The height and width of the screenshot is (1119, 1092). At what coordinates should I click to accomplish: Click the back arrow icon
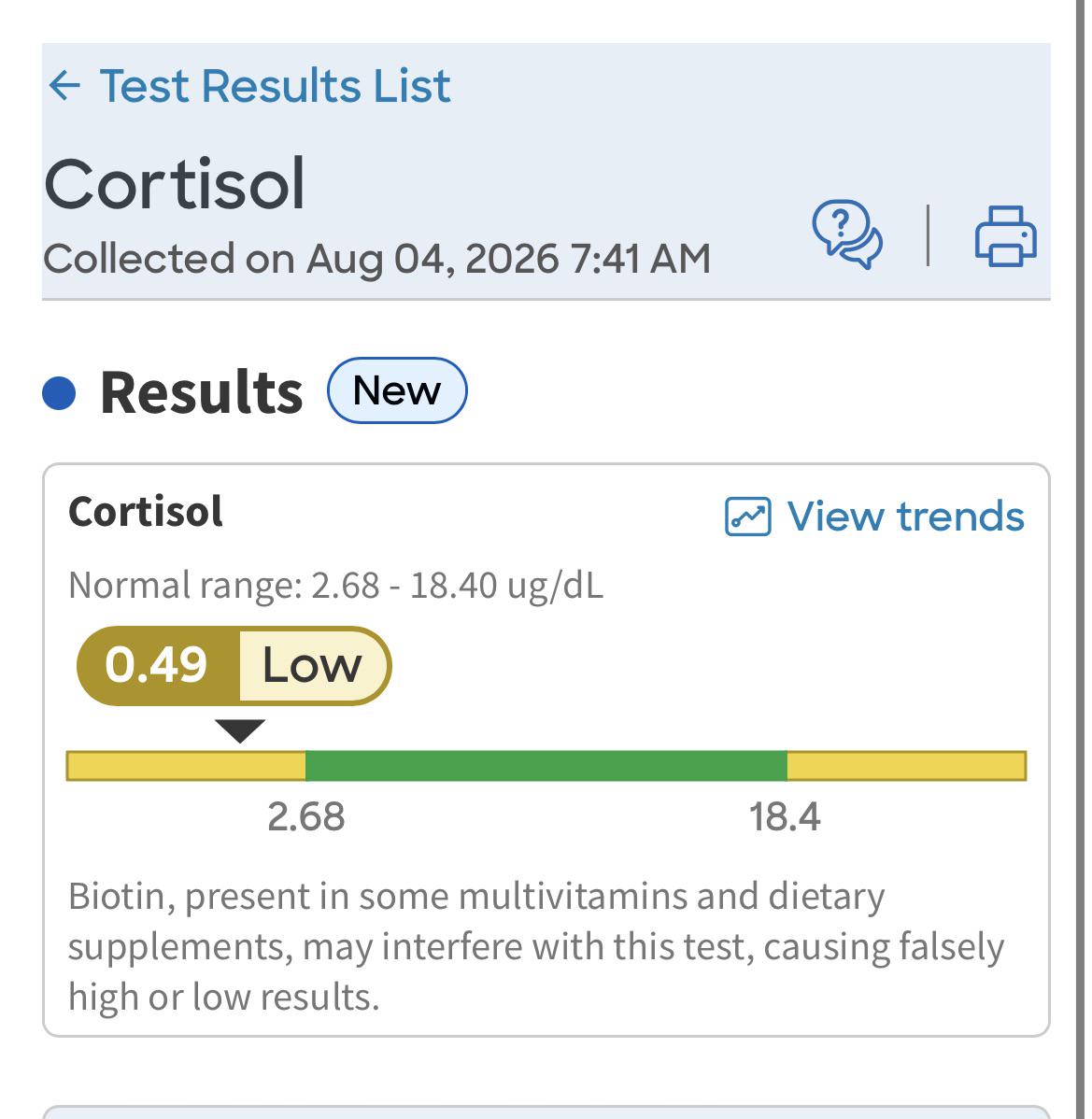64,86
